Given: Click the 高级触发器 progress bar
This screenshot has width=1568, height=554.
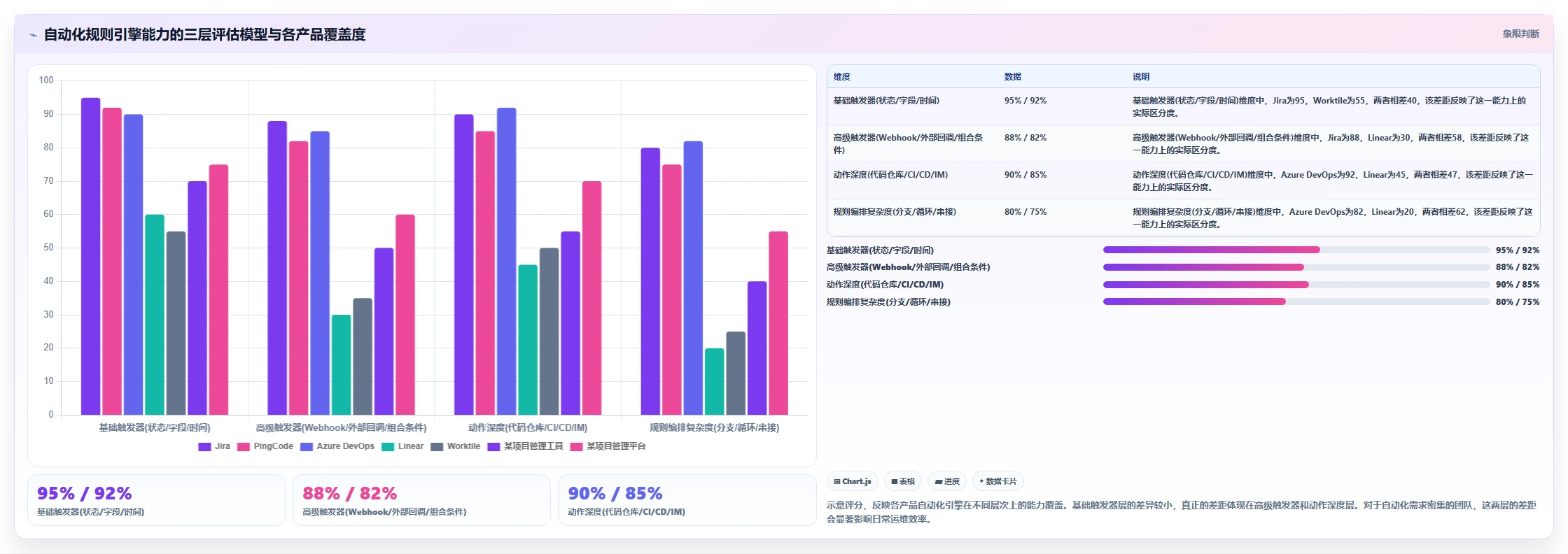Looking at the screenshot, I should point(1296,267).
